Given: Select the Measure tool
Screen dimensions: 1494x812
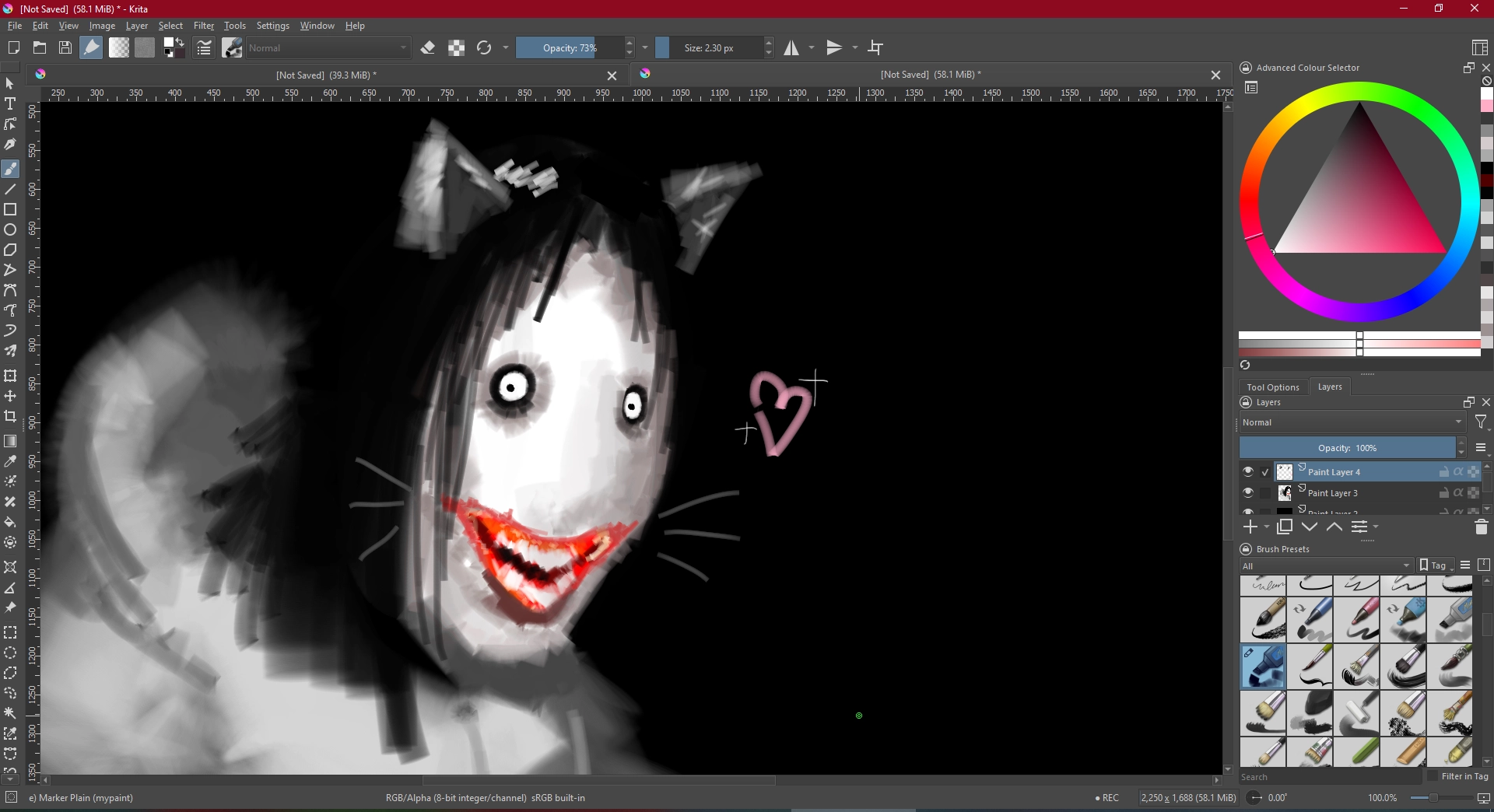Looking at the screenshot, I should tap(10, 588).
